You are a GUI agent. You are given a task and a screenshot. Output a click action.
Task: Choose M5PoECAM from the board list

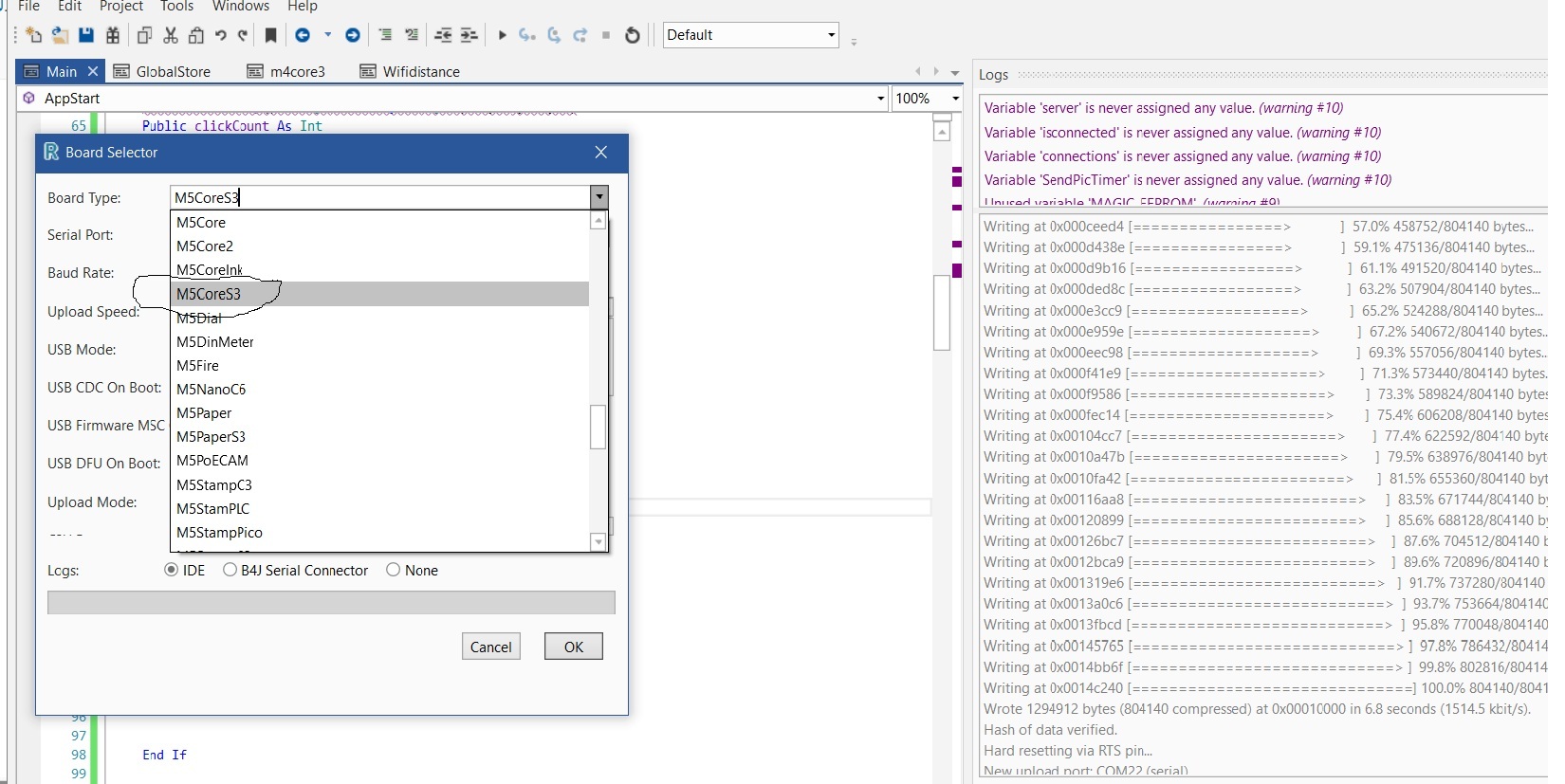[379, 461]
